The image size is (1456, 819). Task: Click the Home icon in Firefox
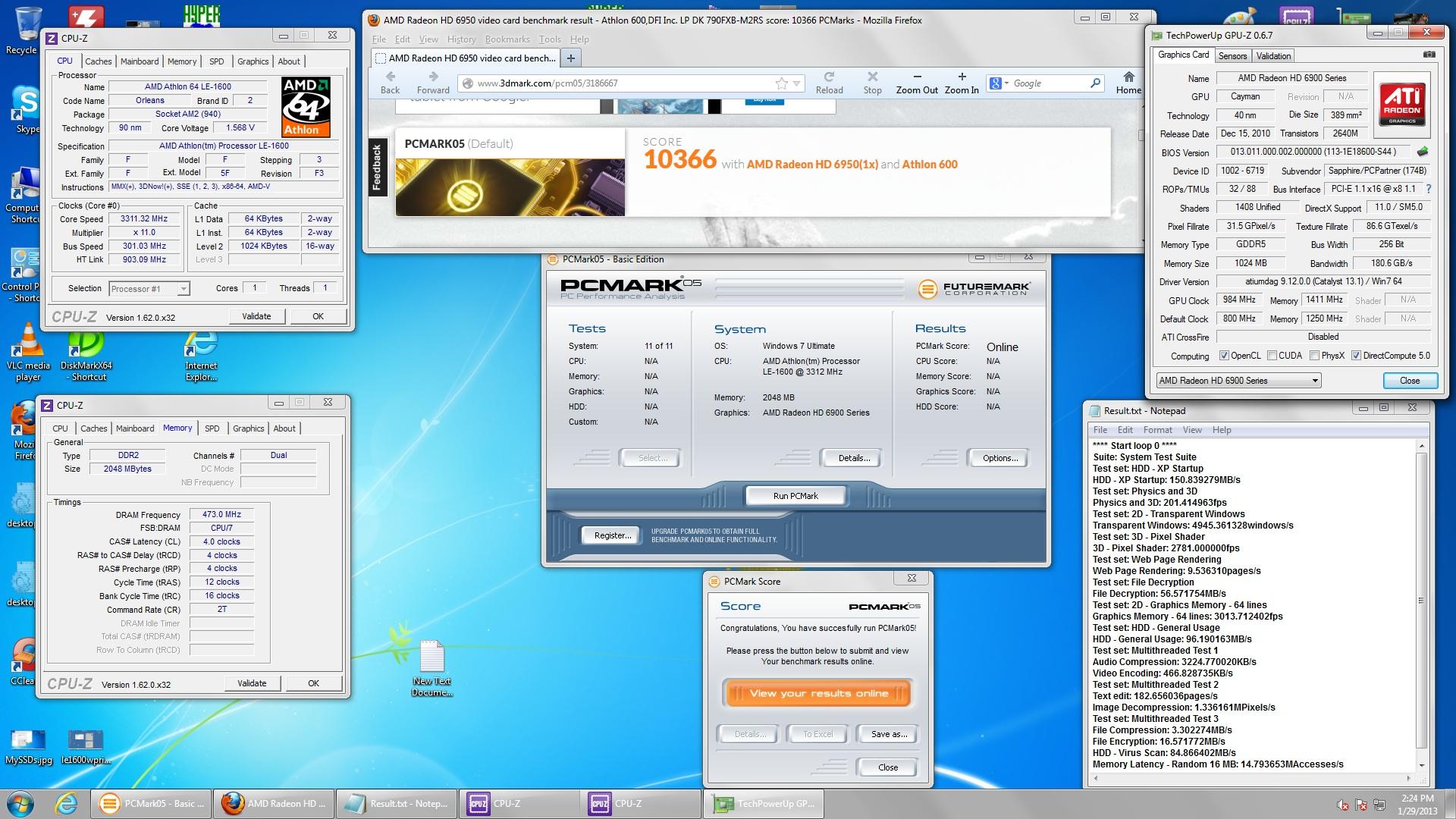[1128, 77]
